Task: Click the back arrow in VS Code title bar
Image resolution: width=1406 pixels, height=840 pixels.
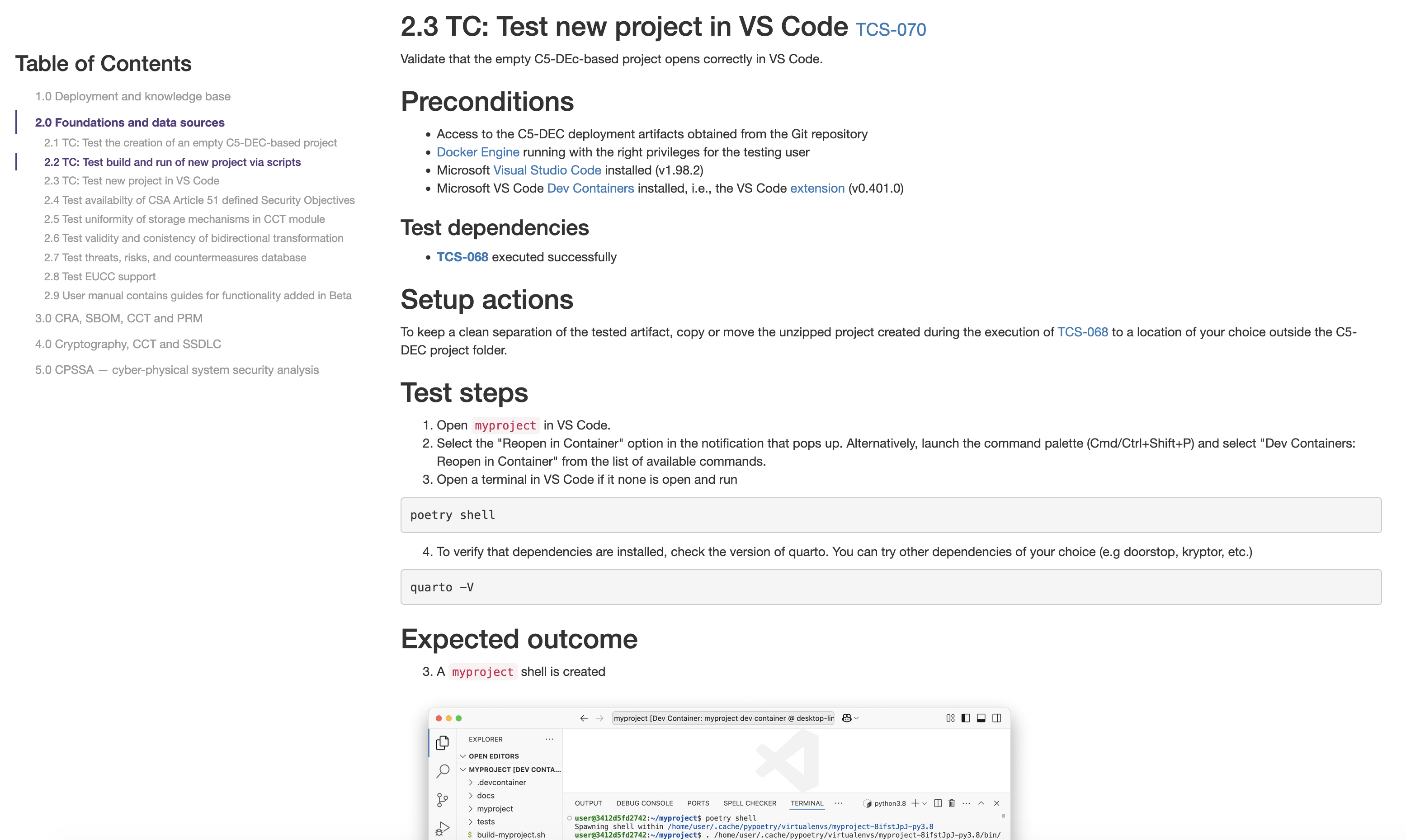Action: pos(584,718)
